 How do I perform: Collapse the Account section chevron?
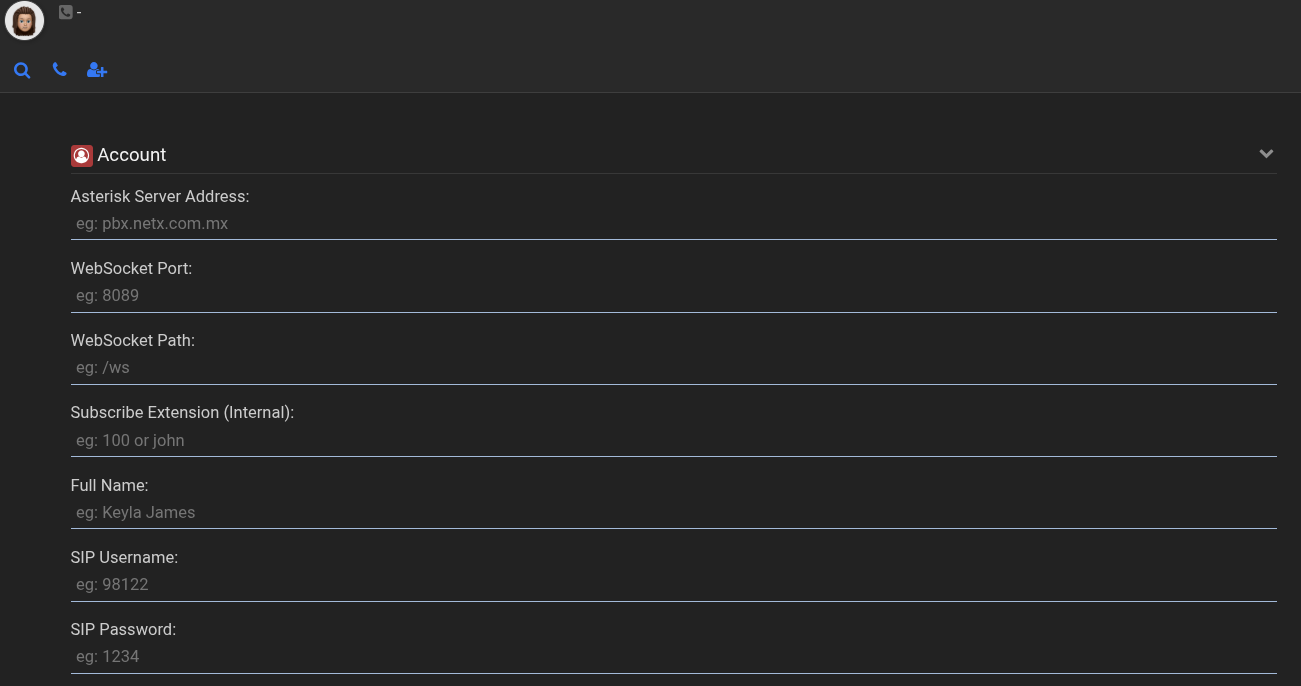[1266, 154]
